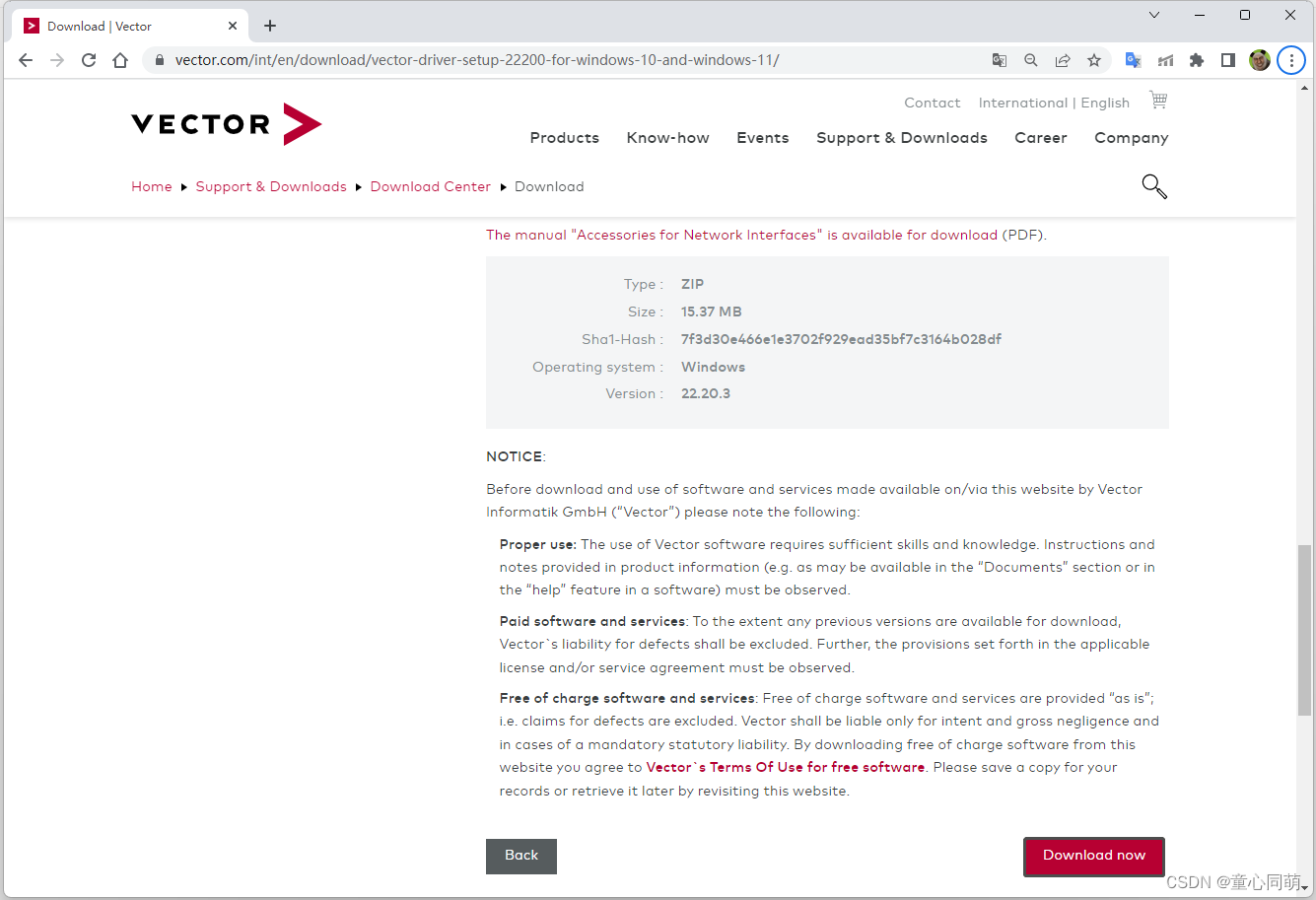The width and height of the screenshot is (1316, 900).
Task: Open the shopping cart icon
Action: coord(1158,101)
